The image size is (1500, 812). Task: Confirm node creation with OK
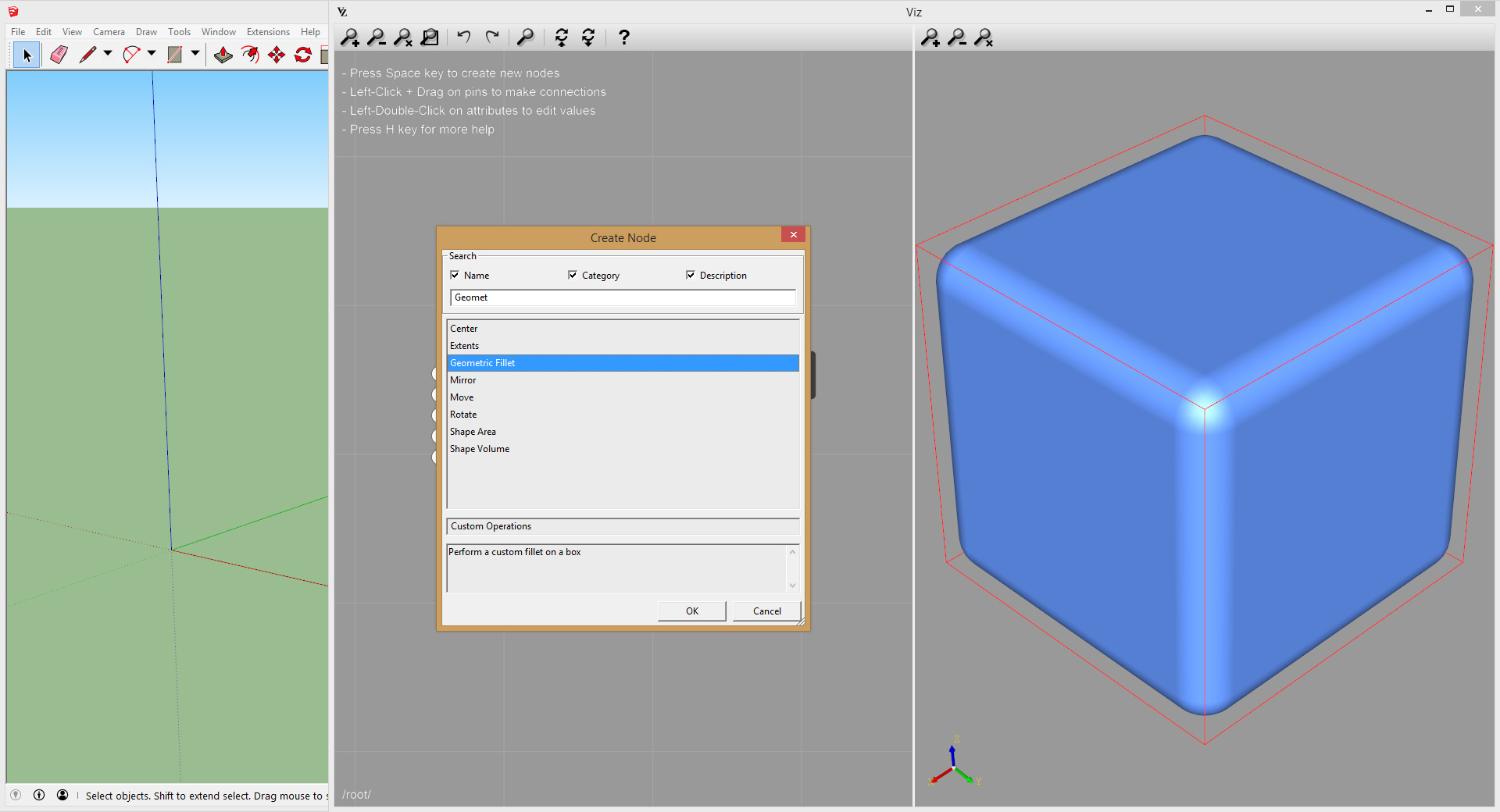point(691,611)
